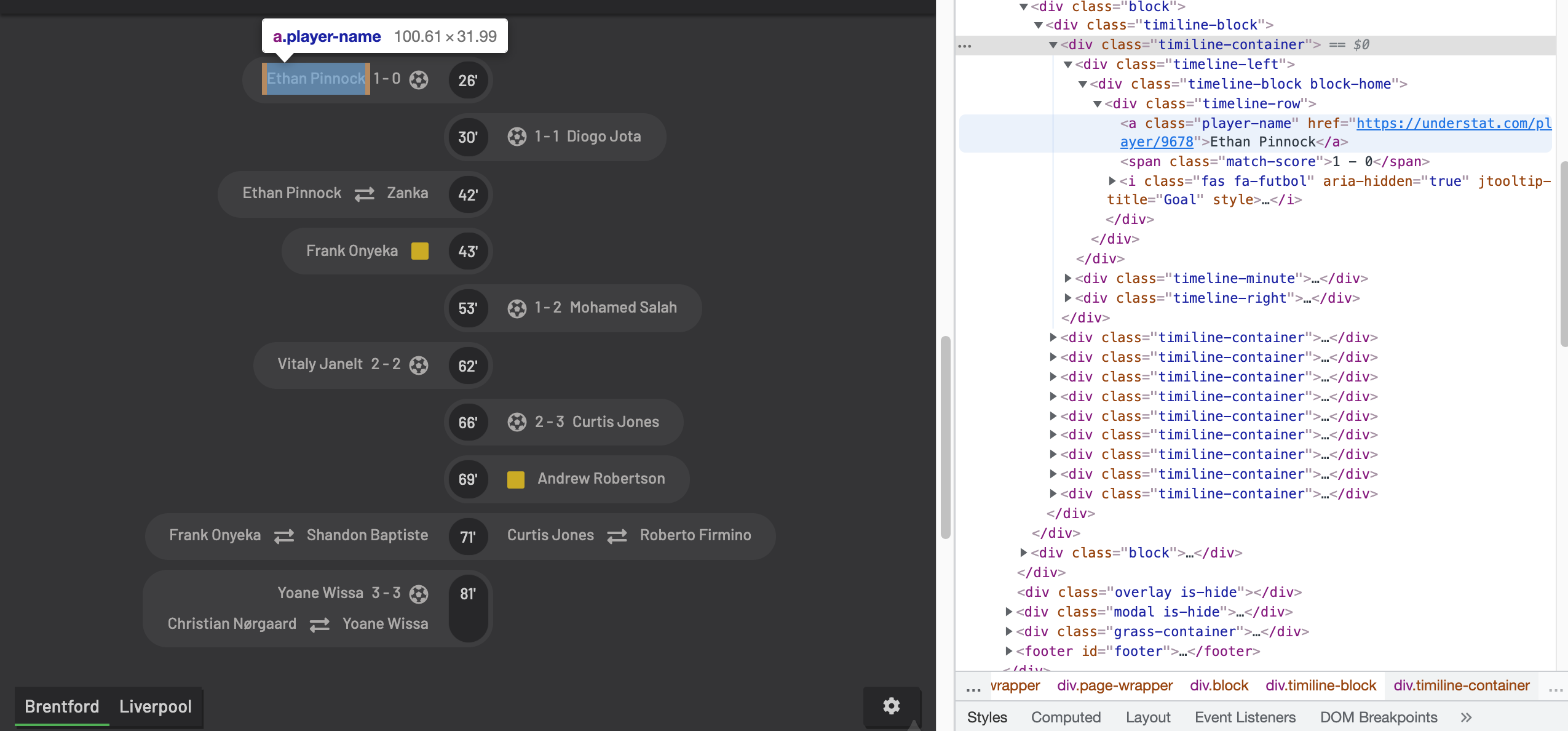Click the goal icon next to Yoane Wissa 3-3
This screenshot has height=731, width=1568.
[419, 594]
